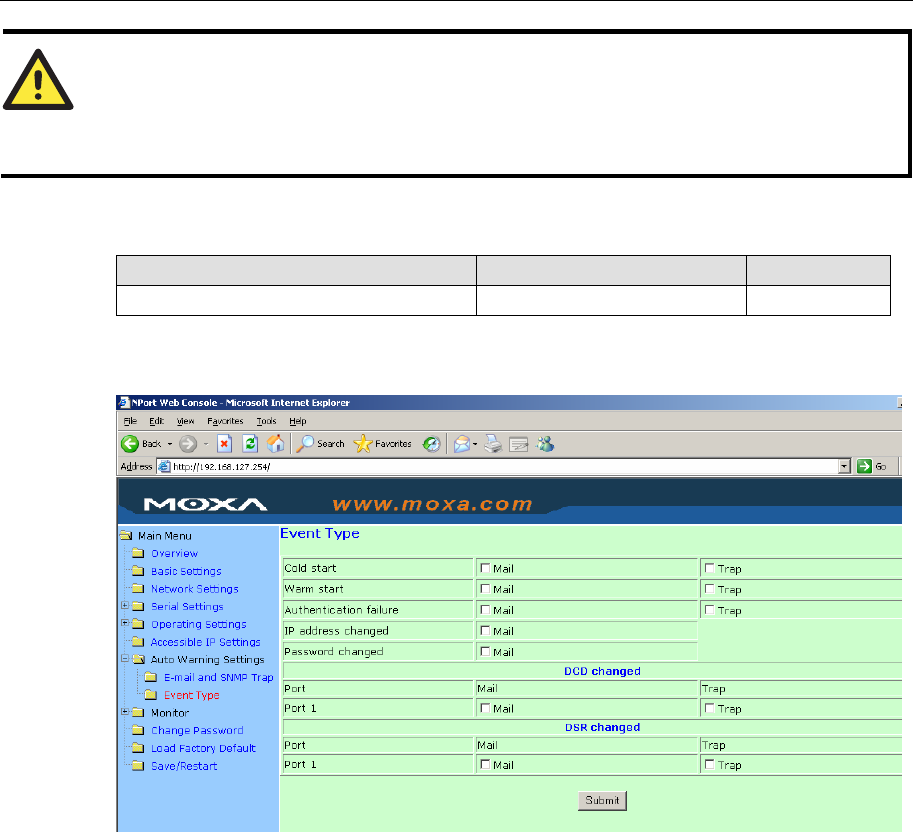
Task: Open E-mail and SNMP Trap settings
Action: tap(218, 678)
